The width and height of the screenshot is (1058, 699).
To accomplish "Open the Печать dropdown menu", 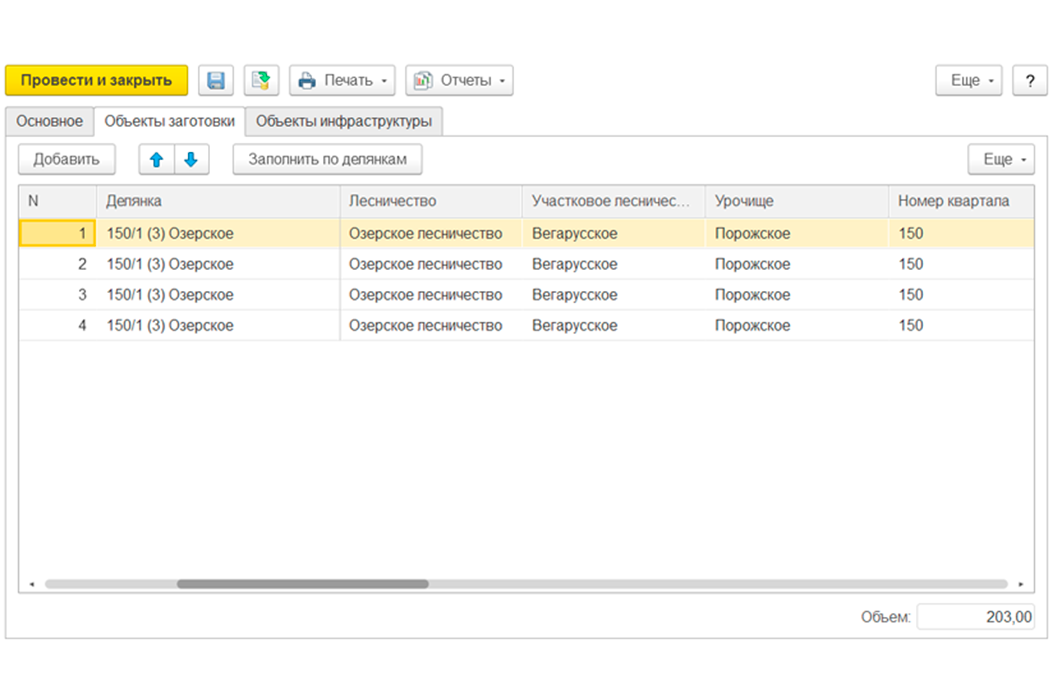I will [x=342, y=80].
